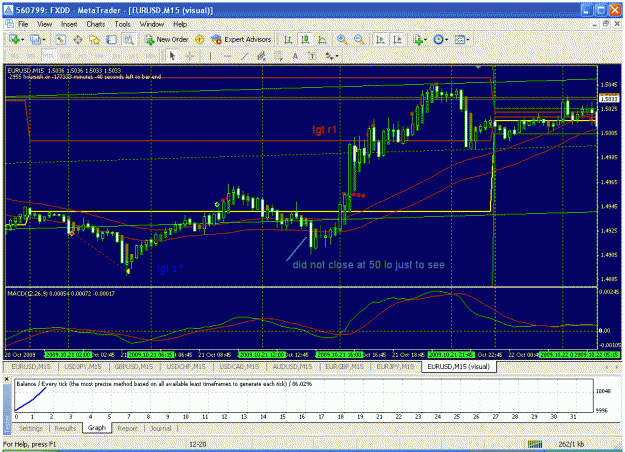Click the Templates icon
Screen dimensions: 625x452
(460, 39)
